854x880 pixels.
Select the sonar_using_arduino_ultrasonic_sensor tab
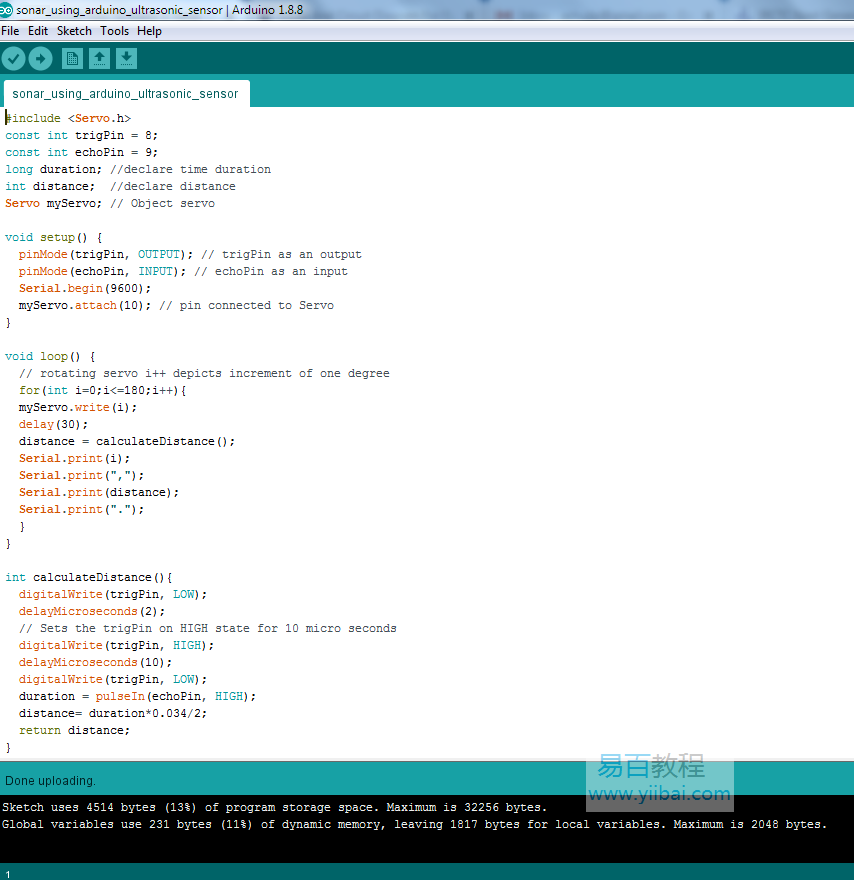coord(125,94)
